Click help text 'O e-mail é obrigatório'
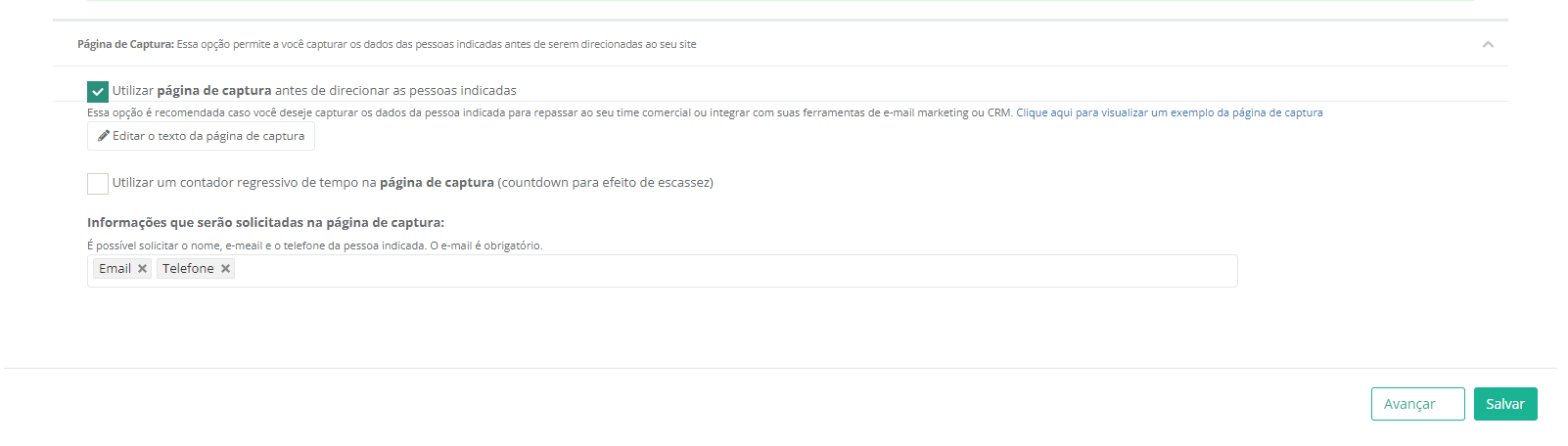Screen dimensions: 1568x446 click(486, 245)
